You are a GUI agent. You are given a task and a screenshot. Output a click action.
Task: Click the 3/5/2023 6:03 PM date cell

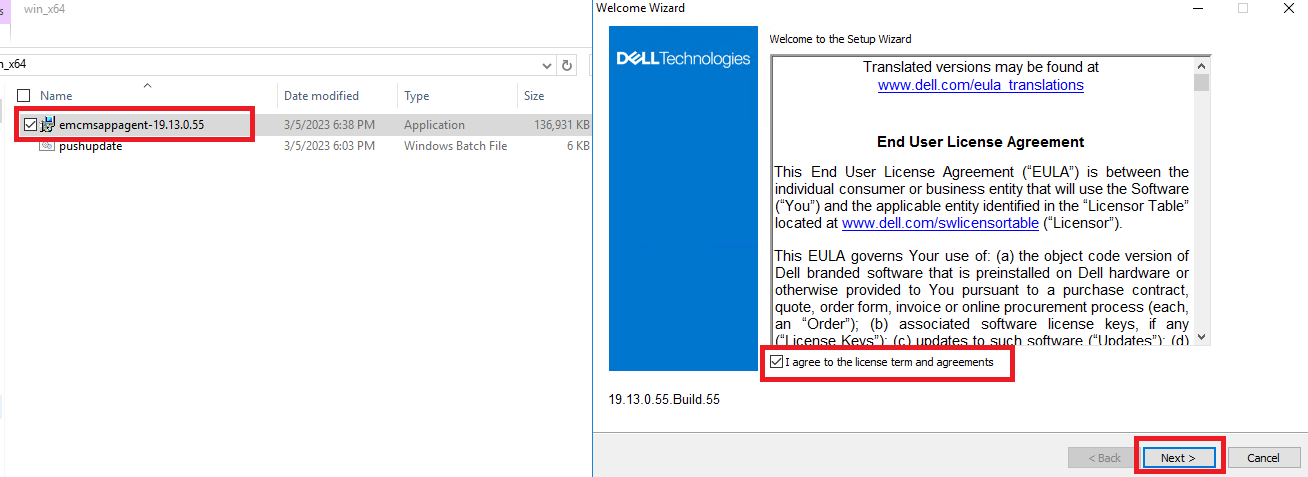click(329, 146)
